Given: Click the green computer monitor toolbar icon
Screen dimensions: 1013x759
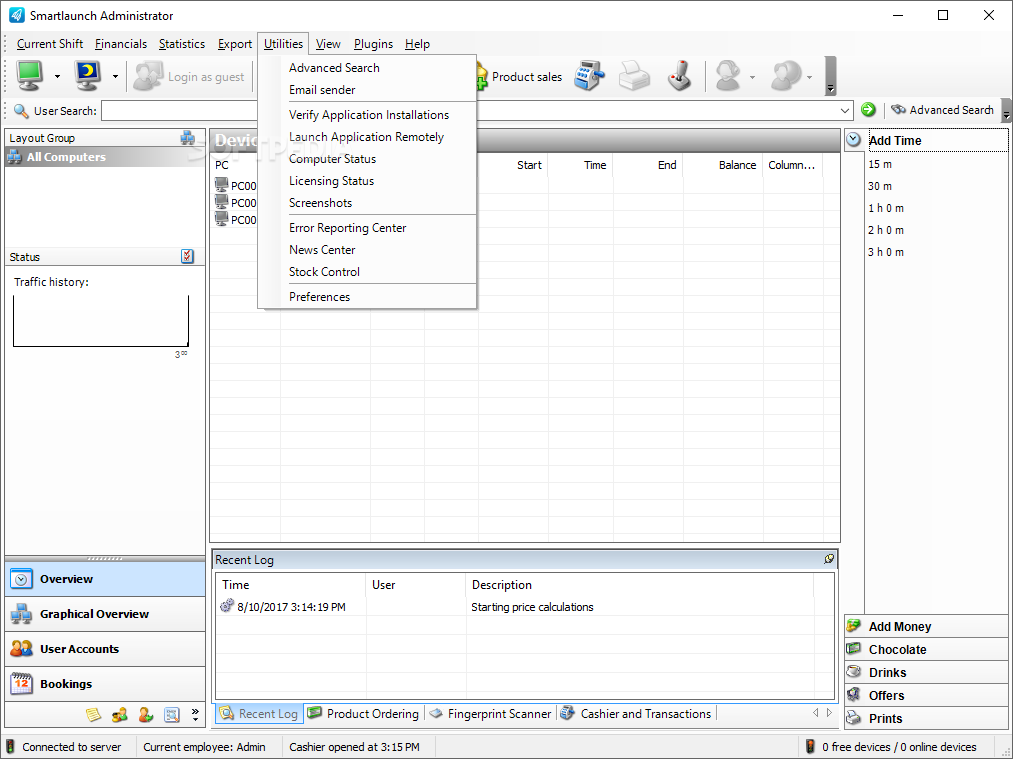Looking at the screenshot, I should [x=30, y=76].
